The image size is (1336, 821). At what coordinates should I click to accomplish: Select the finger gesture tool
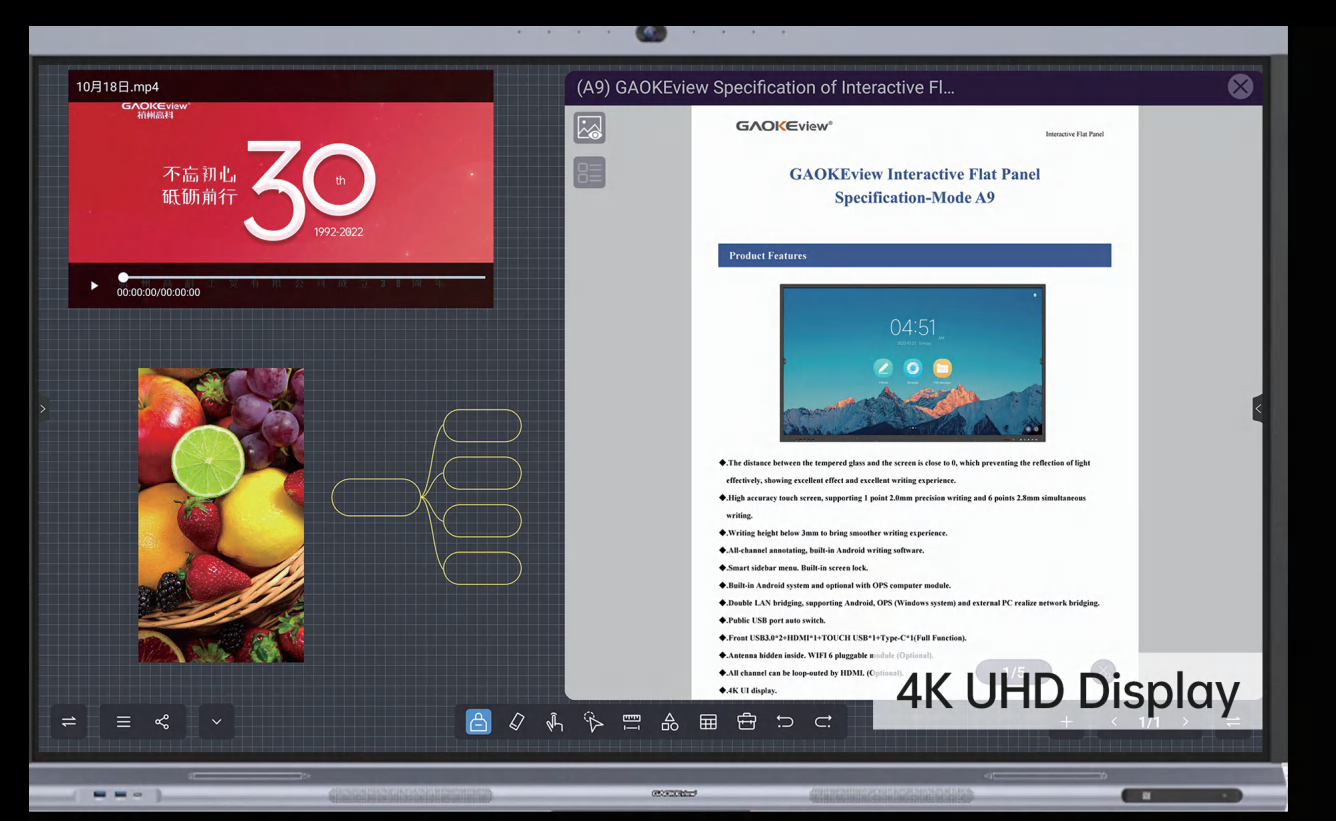click(555, 721)
